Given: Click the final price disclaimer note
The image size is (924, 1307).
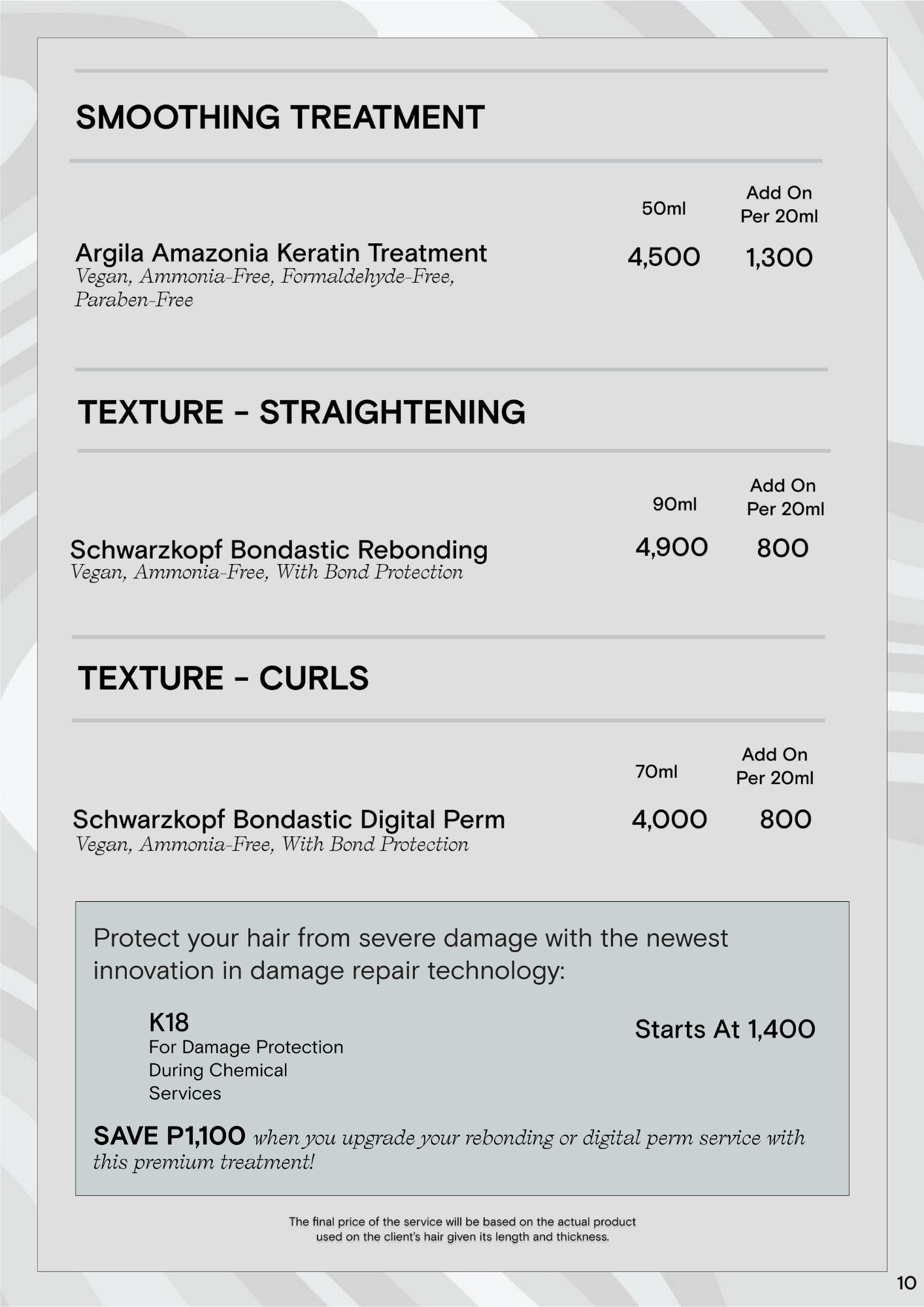Looking at the screenshot, I should pyautogui.click(x=462, y=1229).
